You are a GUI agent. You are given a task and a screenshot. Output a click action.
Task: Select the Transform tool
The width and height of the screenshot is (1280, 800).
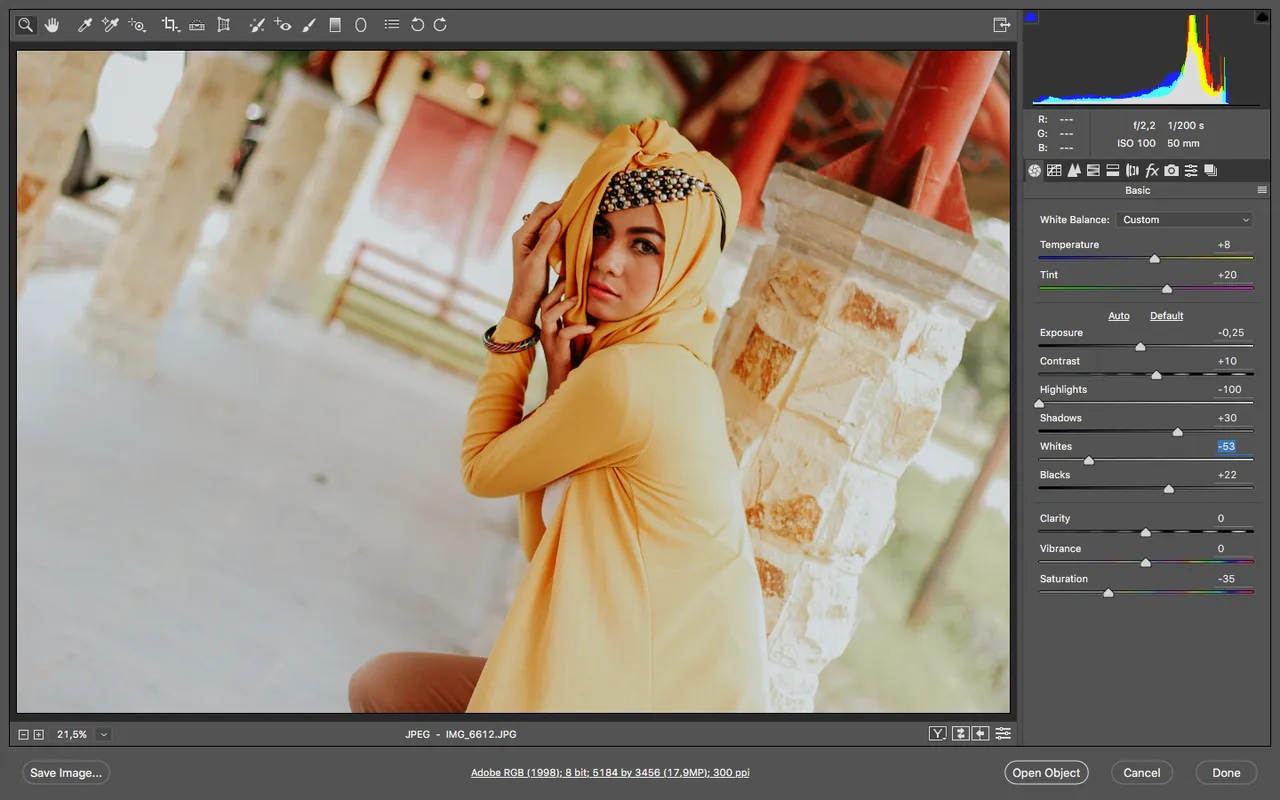[224, 24]
